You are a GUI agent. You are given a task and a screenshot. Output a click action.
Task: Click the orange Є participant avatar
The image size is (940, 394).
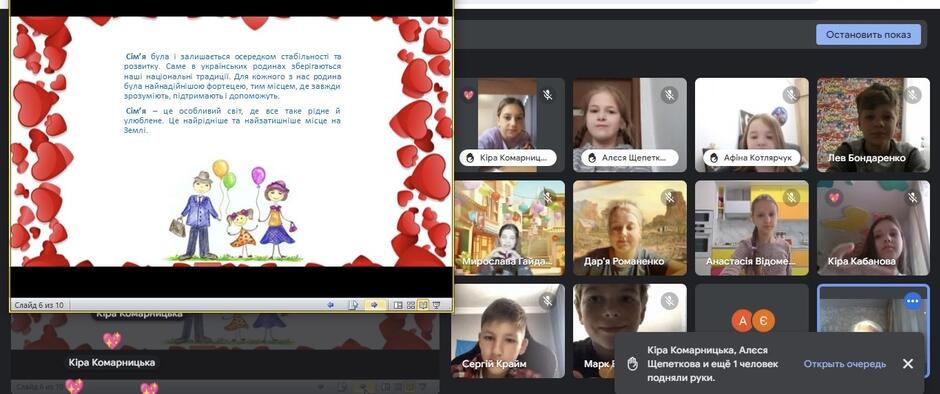tap(763, 321)
